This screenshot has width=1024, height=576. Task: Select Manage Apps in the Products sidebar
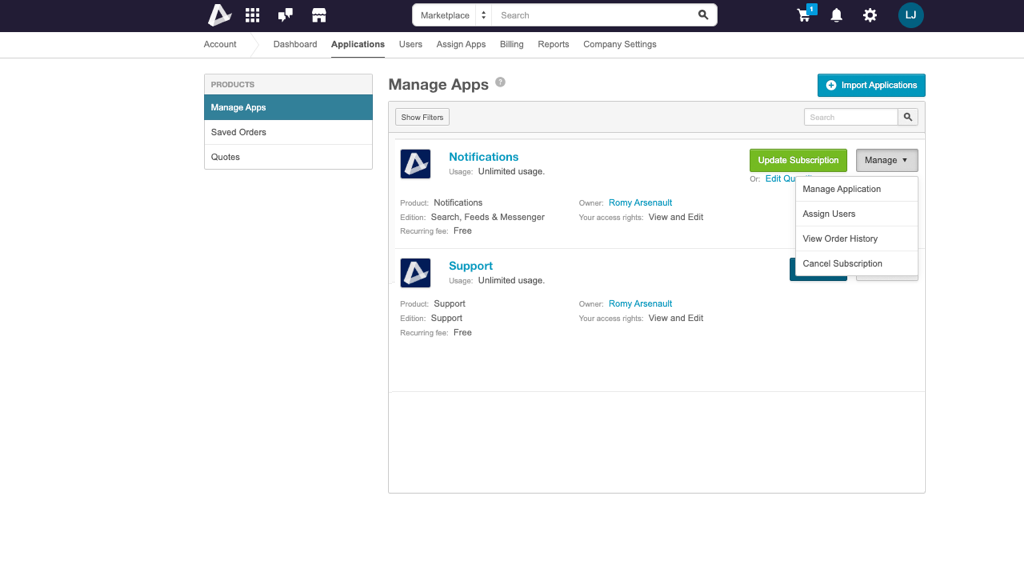pos(288,107)
